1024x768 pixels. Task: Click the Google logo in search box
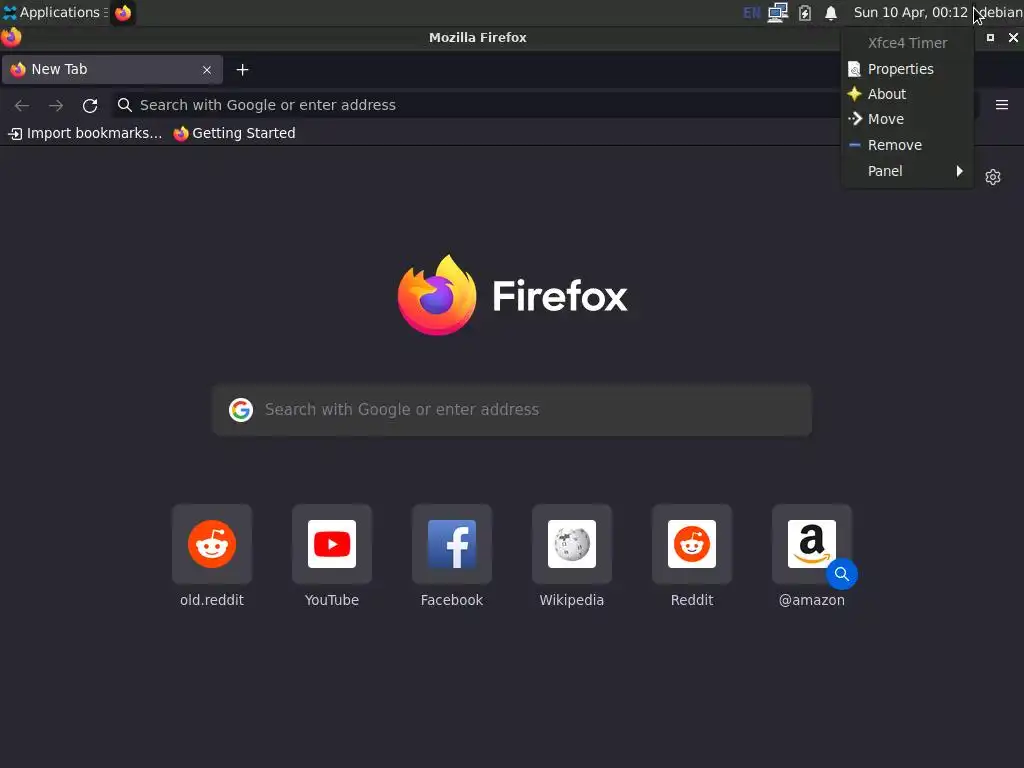(241, 409)
